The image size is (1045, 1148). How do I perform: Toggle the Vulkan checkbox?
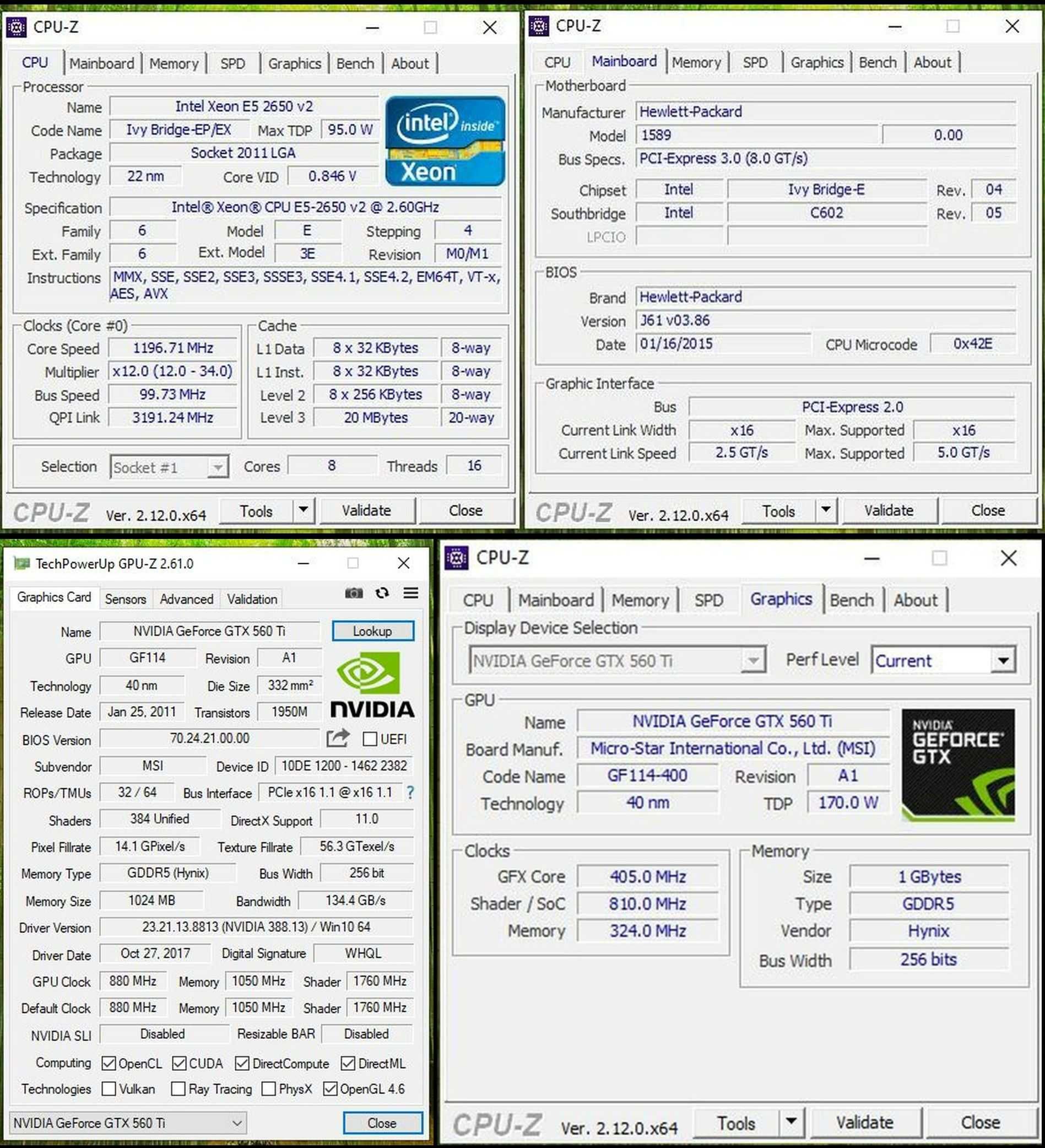[x=108, y=1089]
